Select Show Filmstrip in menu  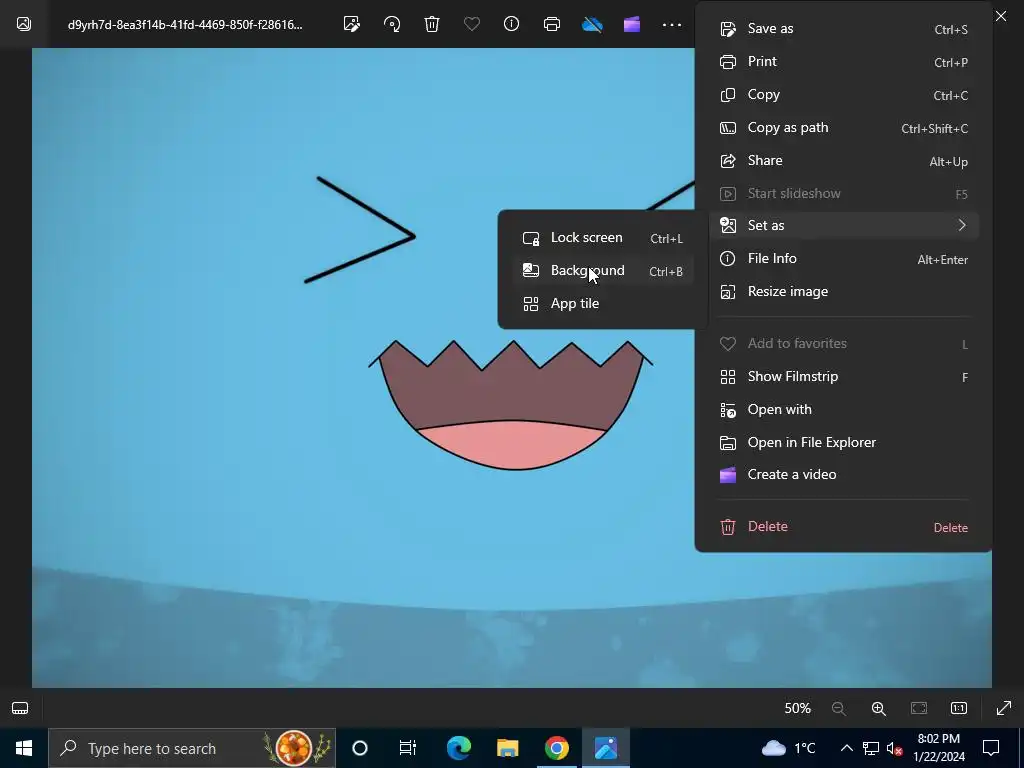pyautogui.click(x=844, y=377)
